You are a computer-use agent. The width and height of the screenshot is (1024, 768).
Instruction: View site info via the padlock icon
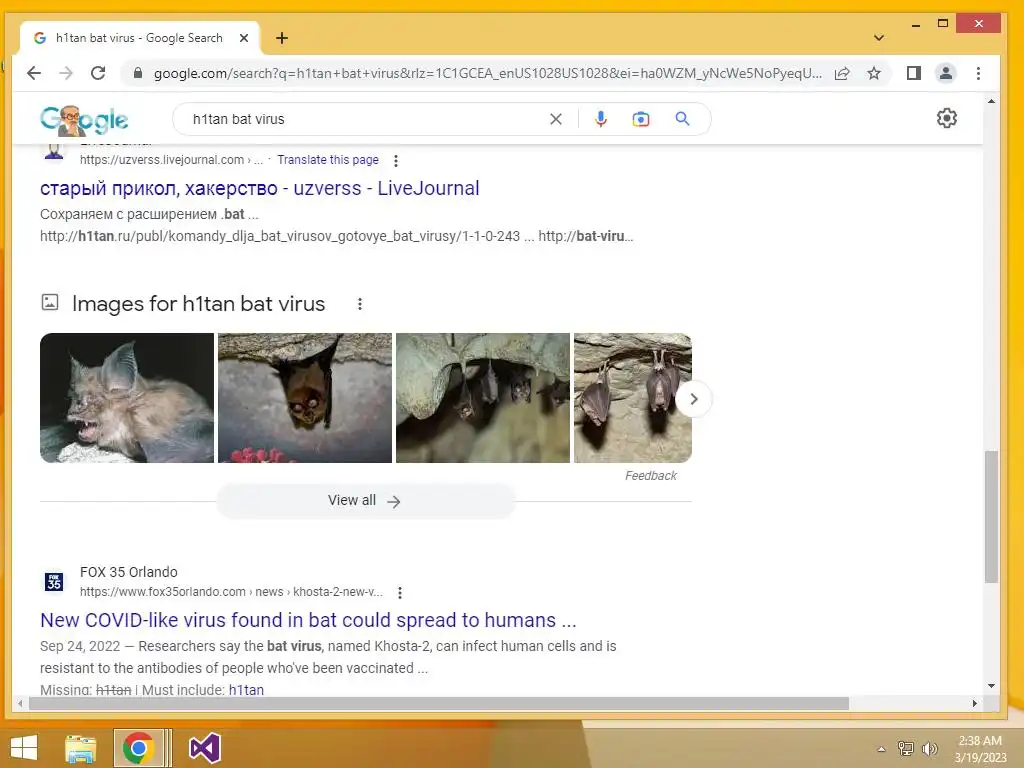[138, 73]
